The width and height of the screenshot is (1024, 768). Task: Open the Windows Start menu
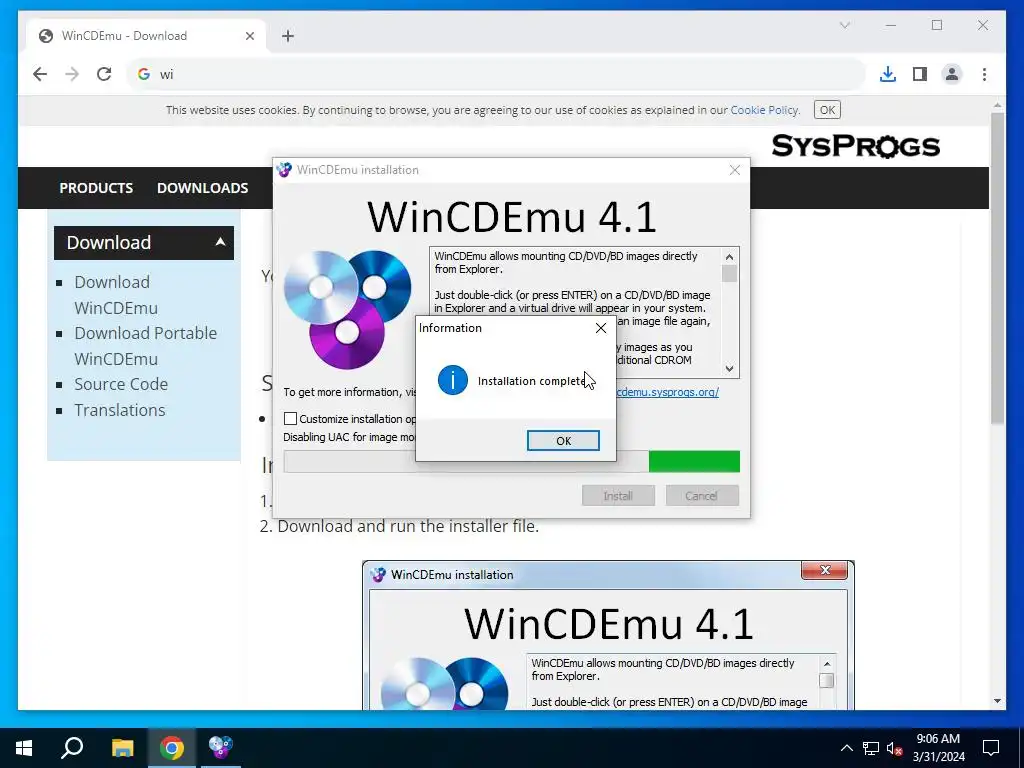tap(24, 748)
